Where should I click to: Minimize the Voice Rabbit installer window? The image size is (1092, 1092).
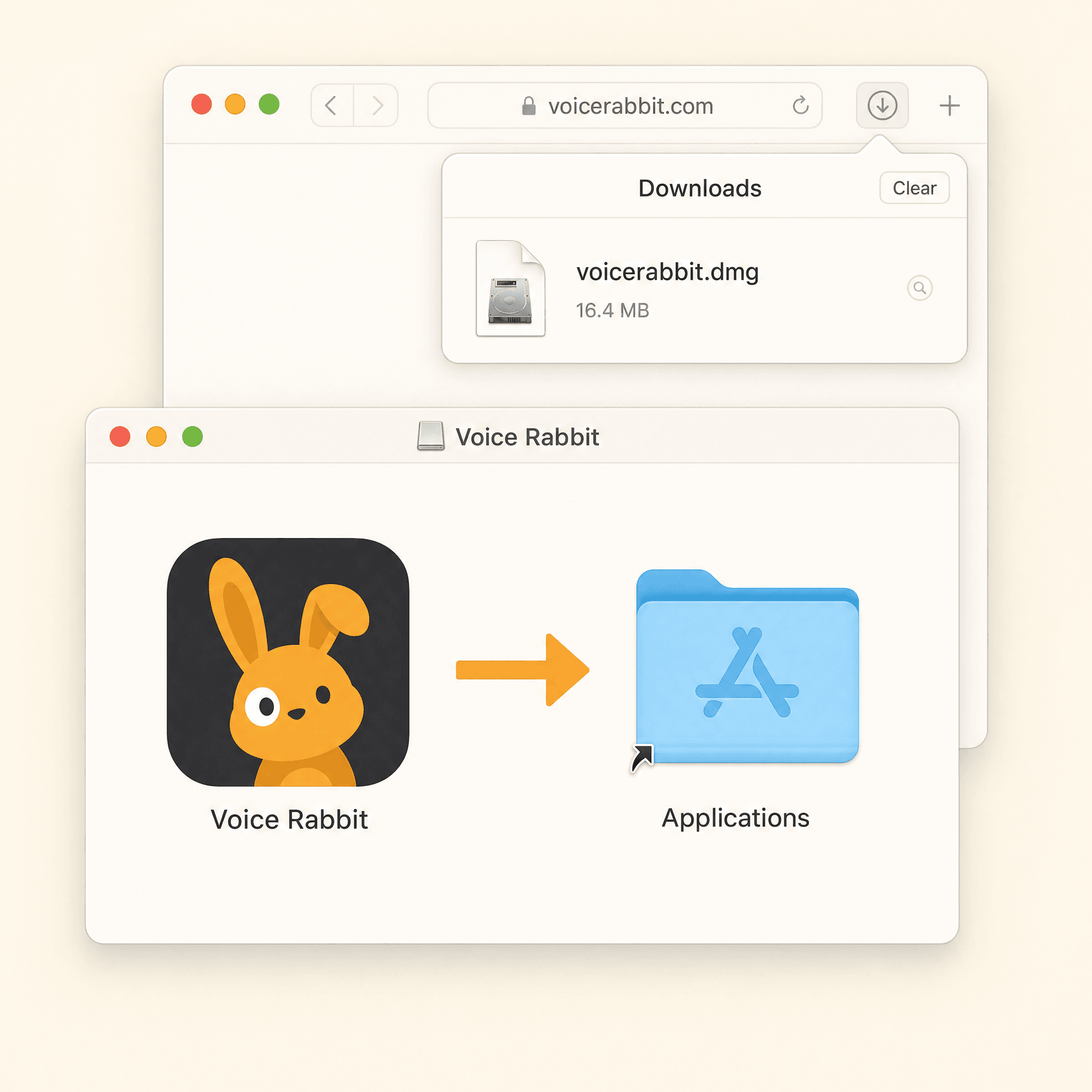coord(156,437)
